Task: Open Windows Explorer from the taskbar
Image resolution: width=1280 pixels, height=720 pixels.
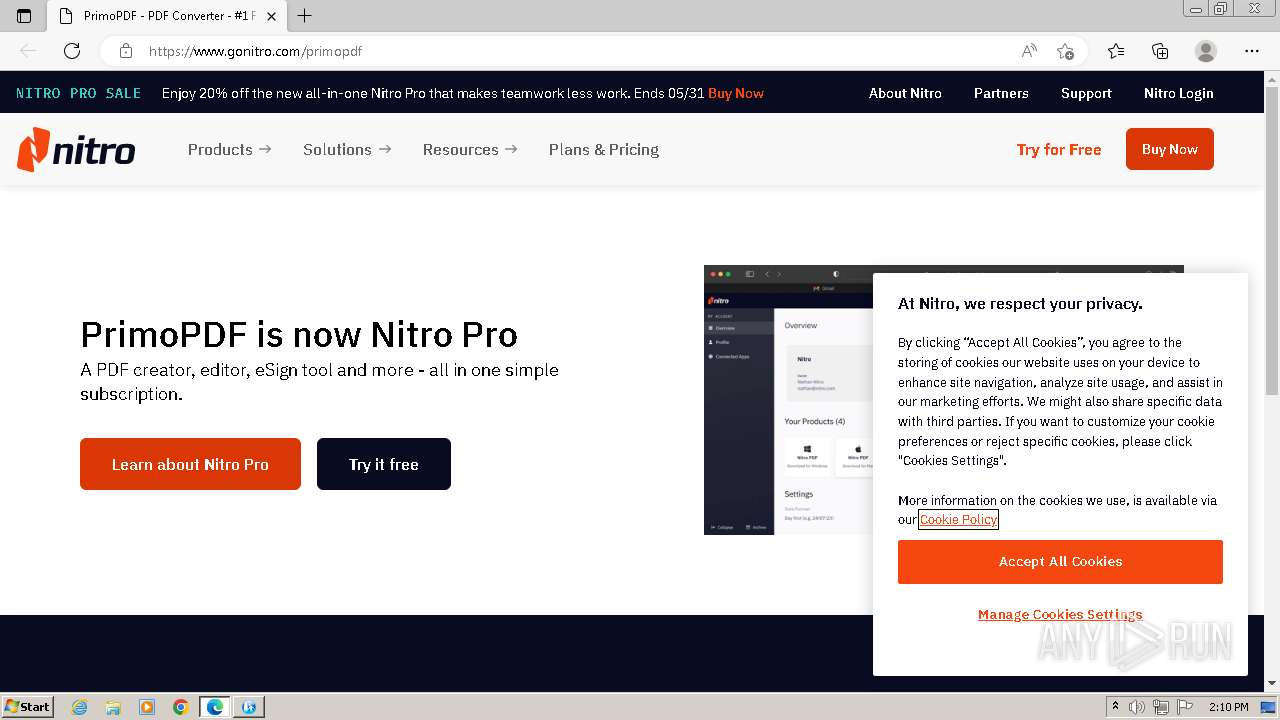Action: (x=113, y=707)
